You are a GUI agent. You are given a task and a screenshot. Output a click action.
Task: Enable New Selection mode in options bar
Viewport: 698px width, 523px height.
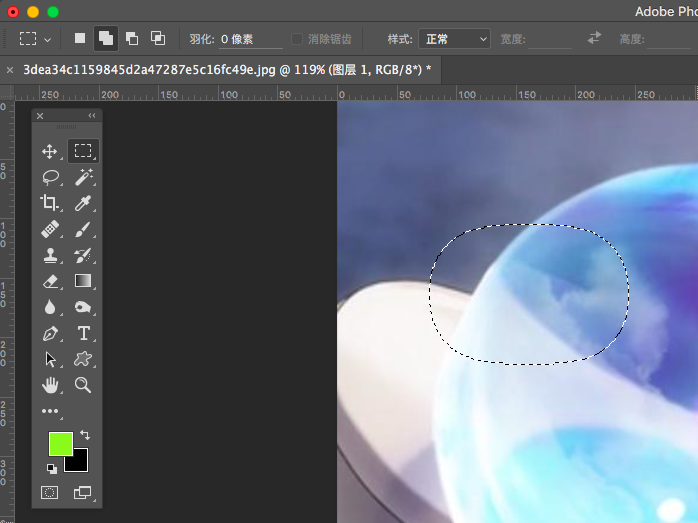click(x=80, y=39)
